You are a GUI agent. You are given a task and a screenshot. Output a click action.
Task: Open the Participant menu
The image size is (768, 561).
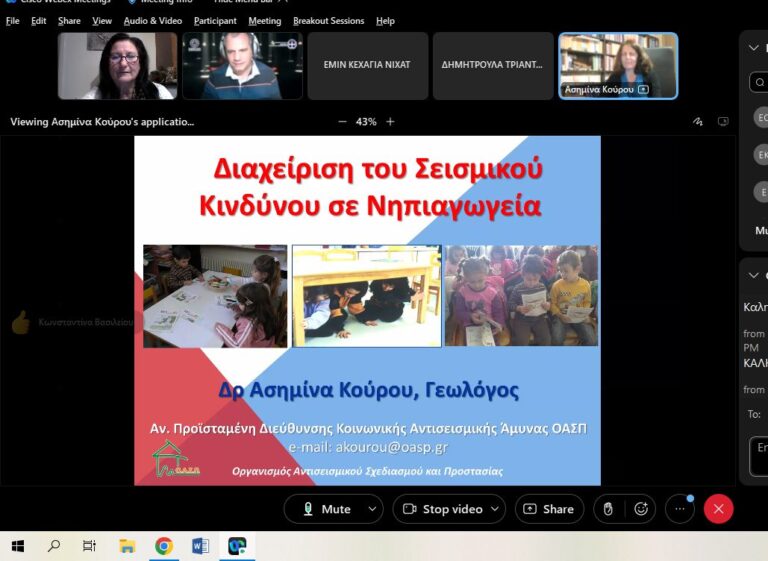(215, 21)
